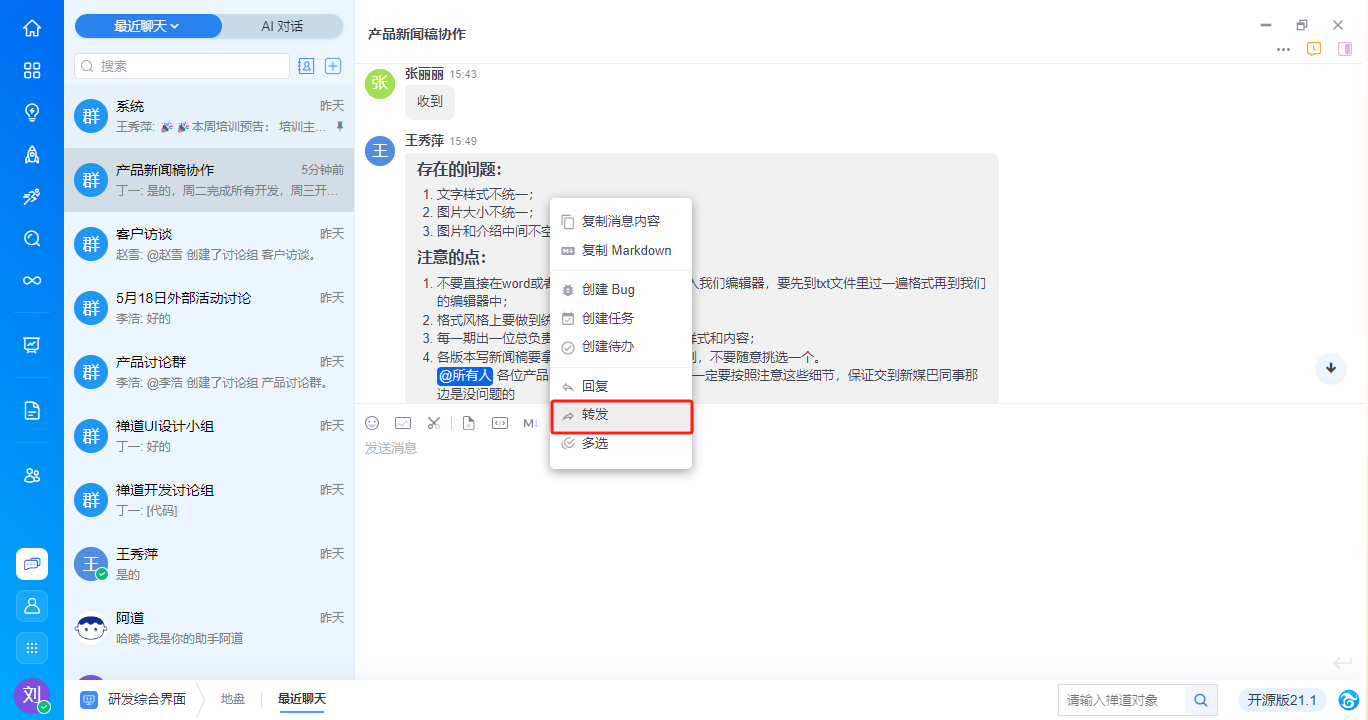The height and width of the screenshot is (720, 1368).
Task: Click the plus icon to create chat
Action: [x=334, y=66]
